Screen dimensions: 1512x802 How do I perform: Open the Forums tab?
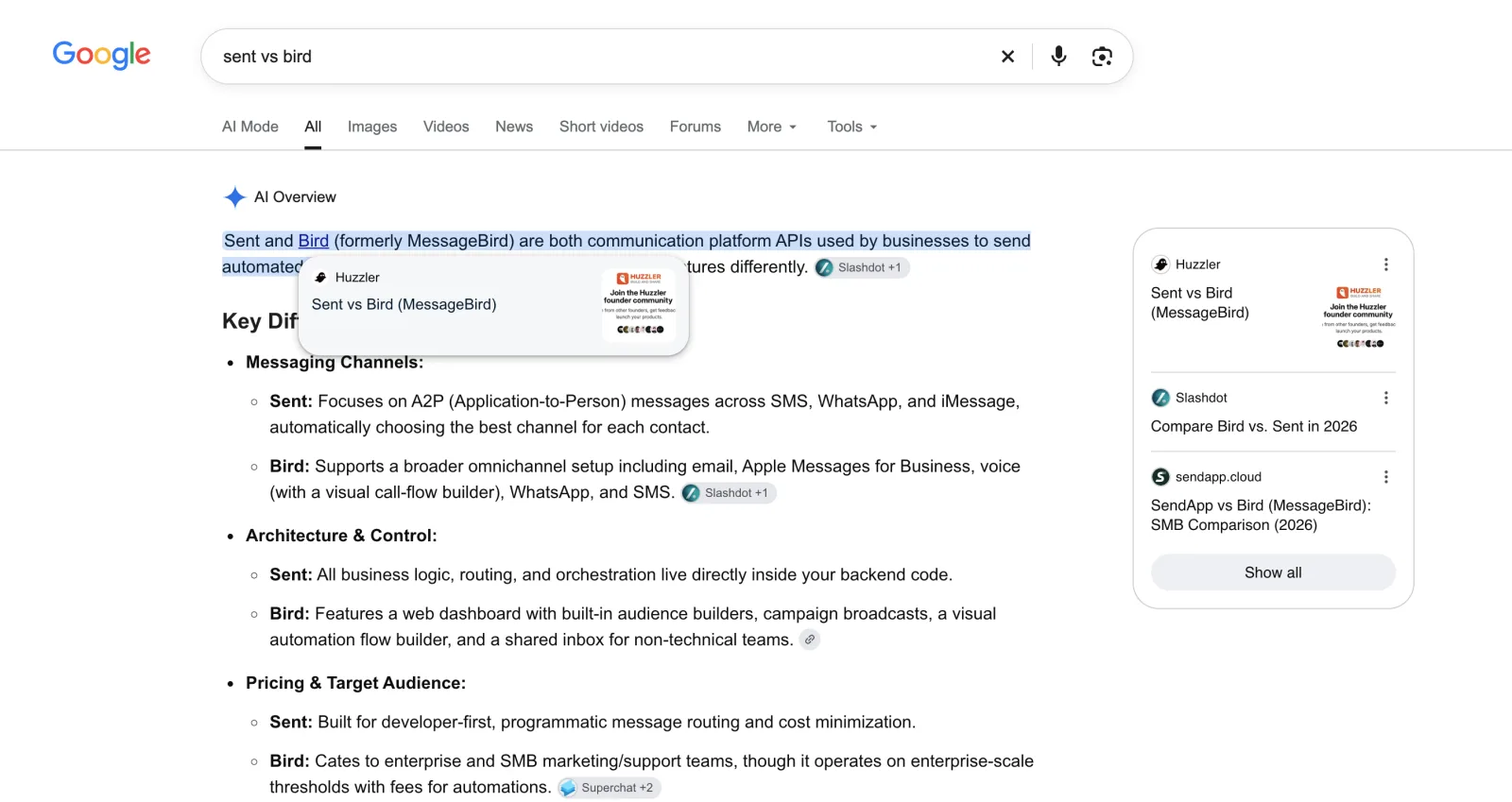pyautogui.click(x=696, y=127)
